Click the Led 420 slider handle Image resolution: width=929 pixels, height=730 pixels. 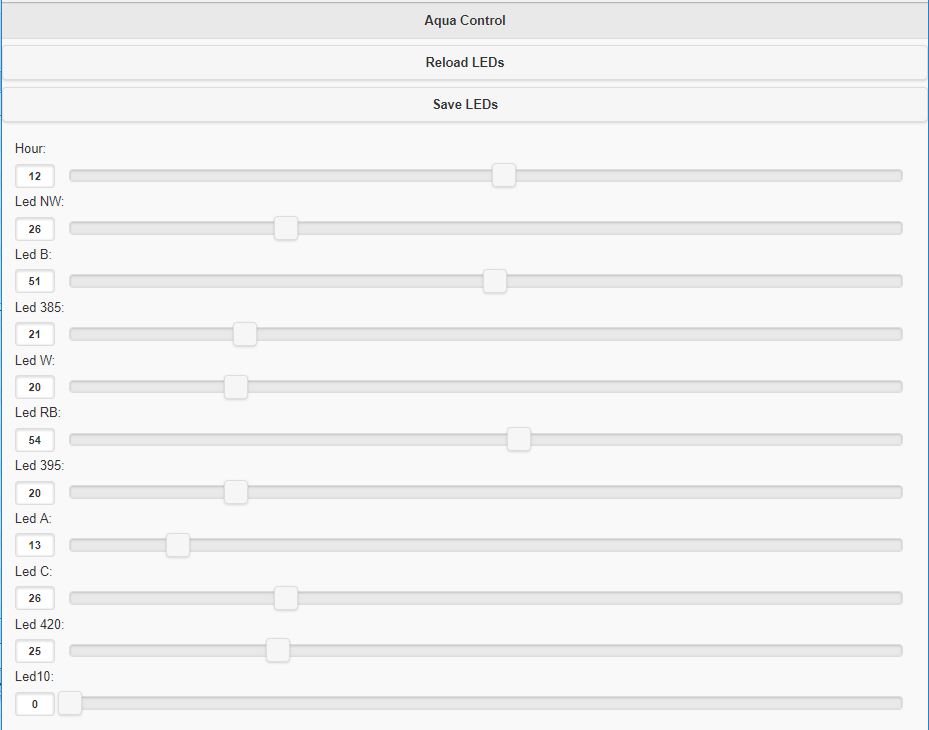278,650
